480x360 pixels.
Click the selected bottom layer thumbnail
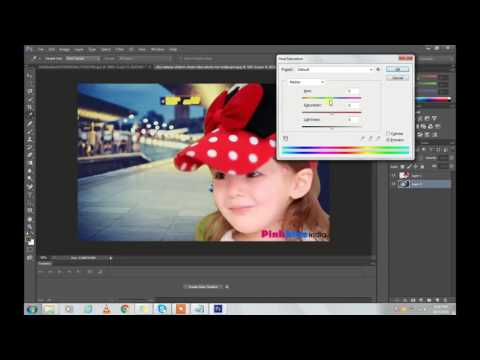click(x=404, y=184)
